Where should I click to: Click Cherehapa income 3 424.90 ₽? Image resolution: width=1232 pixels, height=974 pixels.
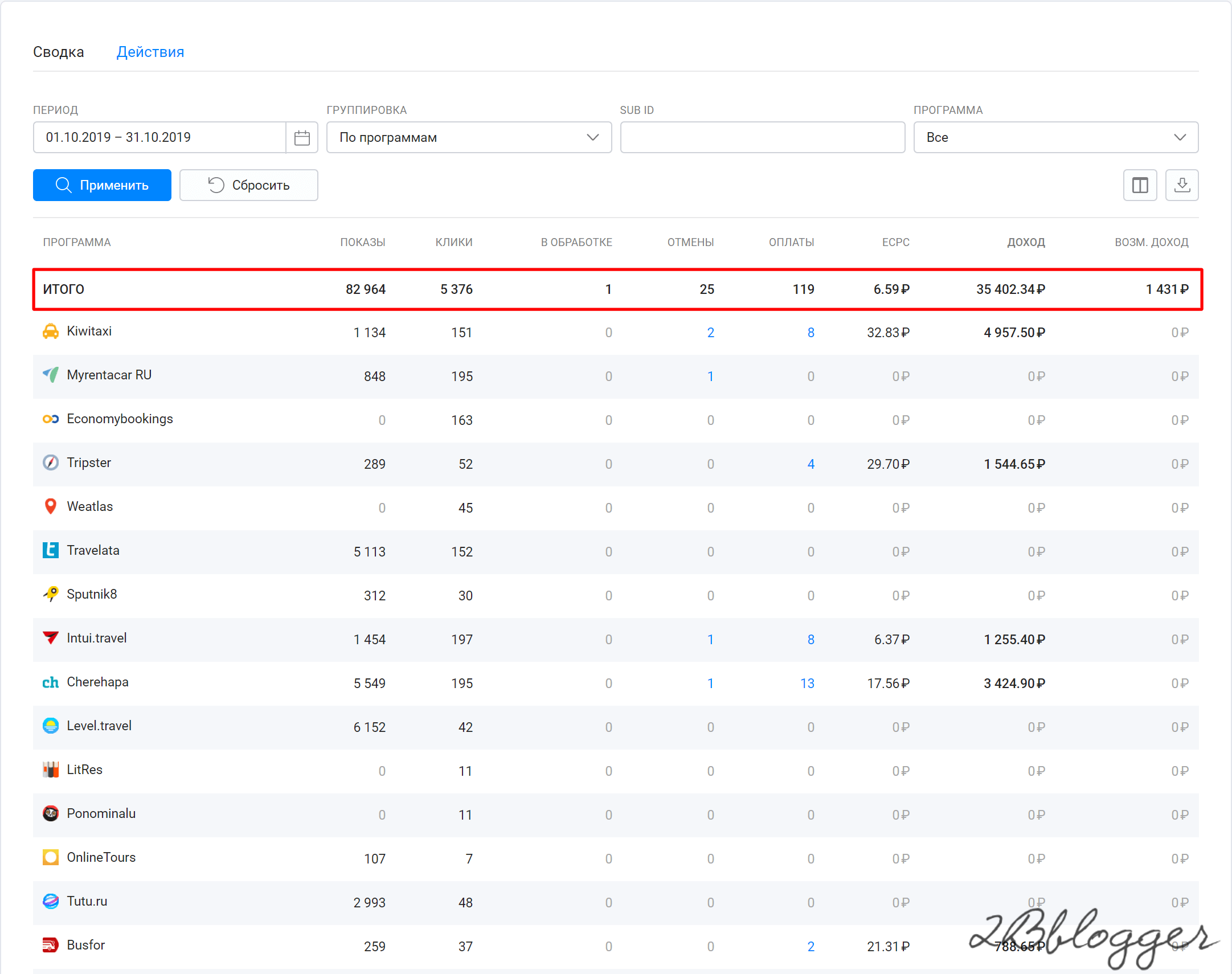coord(1014,683)
